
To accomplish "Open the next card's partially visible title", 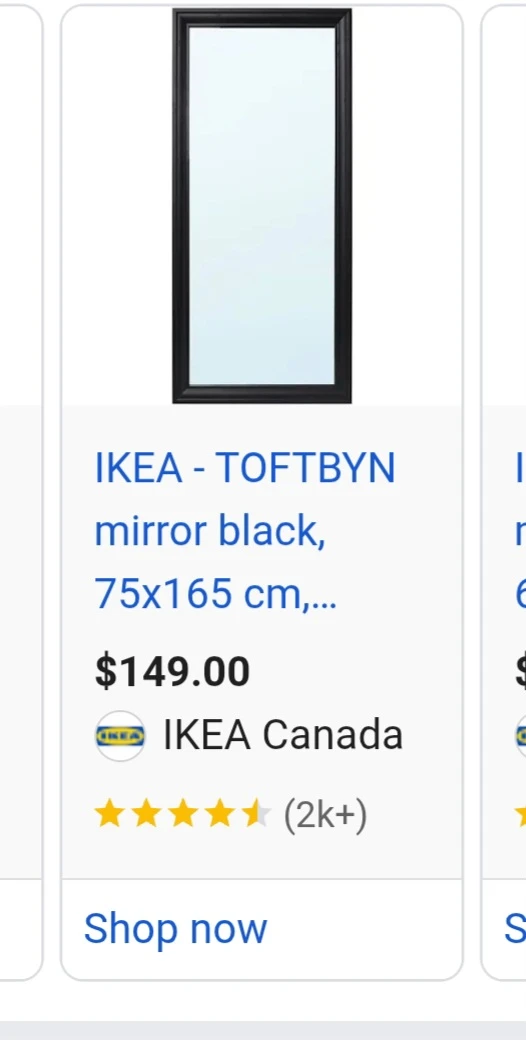I will [x=520, y=531].
